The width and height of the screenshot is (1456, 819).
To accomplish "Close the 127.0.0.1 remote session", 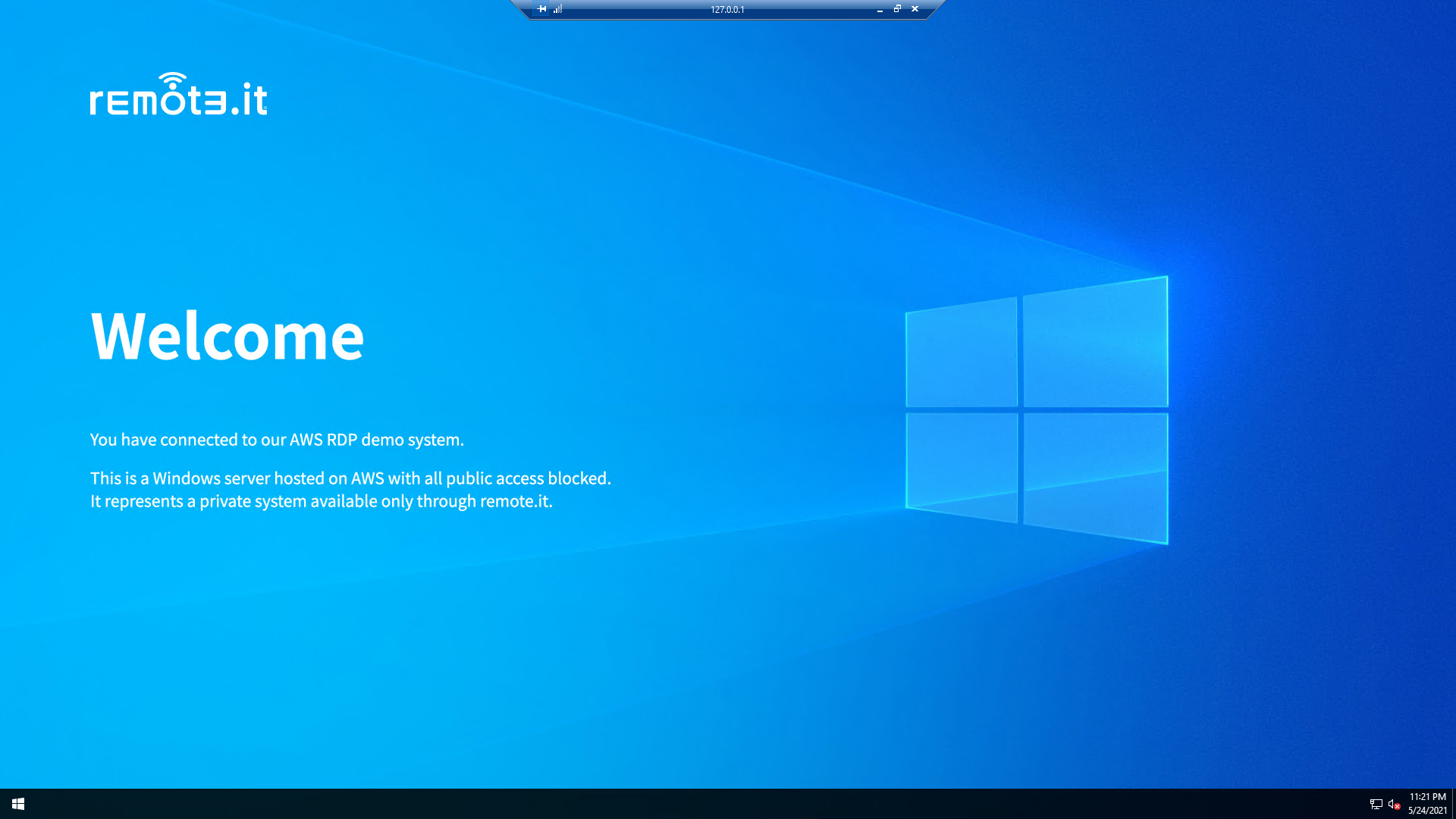I will [915, 9].
